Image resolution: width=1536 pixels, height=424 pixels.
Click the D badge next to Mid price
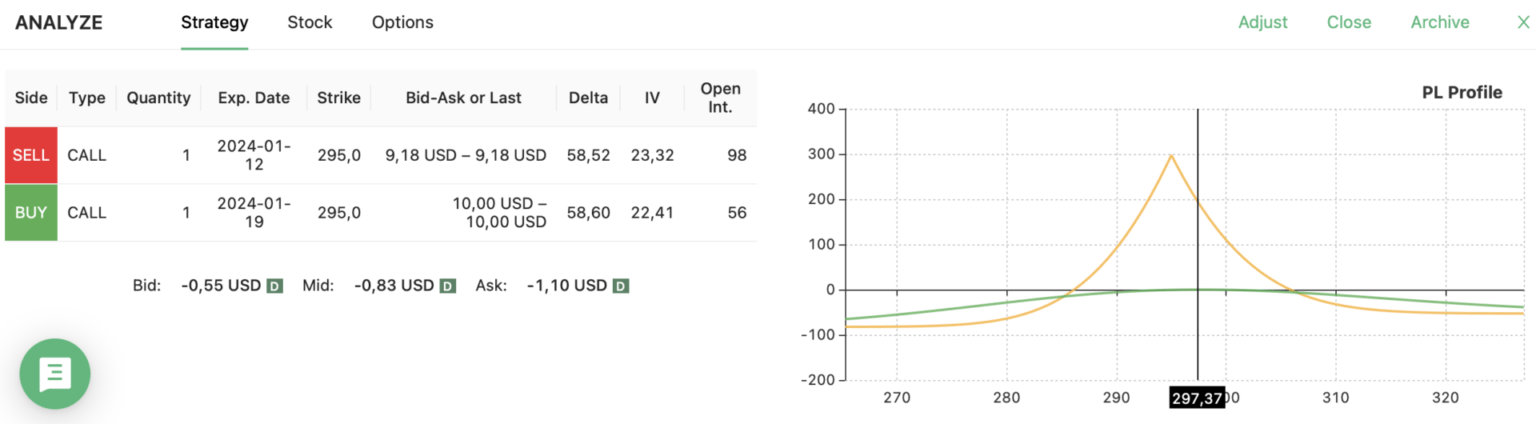448,286
